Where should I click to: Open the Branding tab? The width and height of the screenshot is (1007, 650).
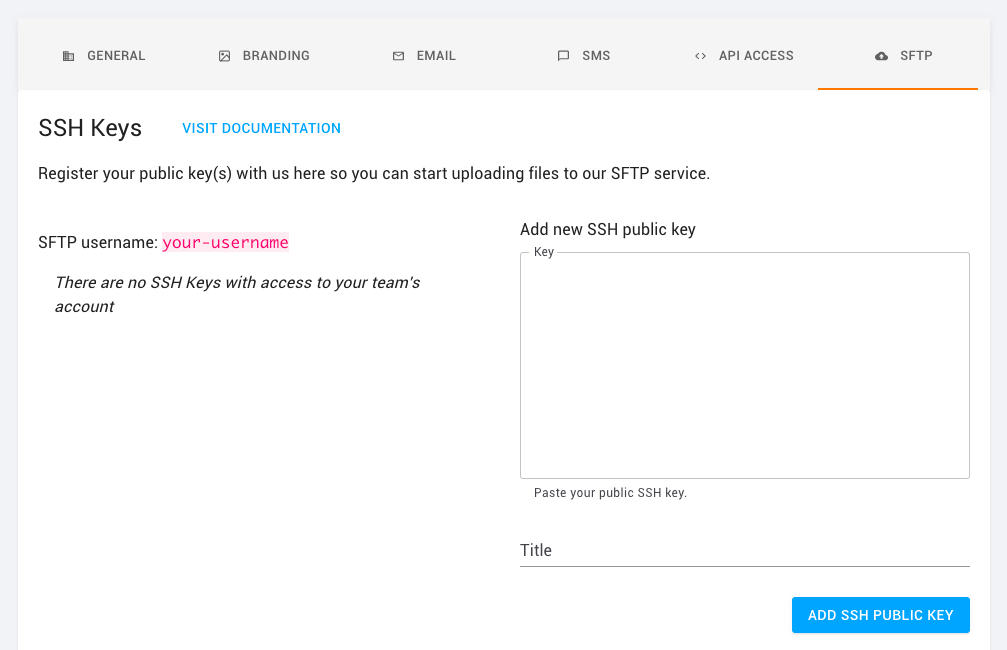tap(276, 56)
